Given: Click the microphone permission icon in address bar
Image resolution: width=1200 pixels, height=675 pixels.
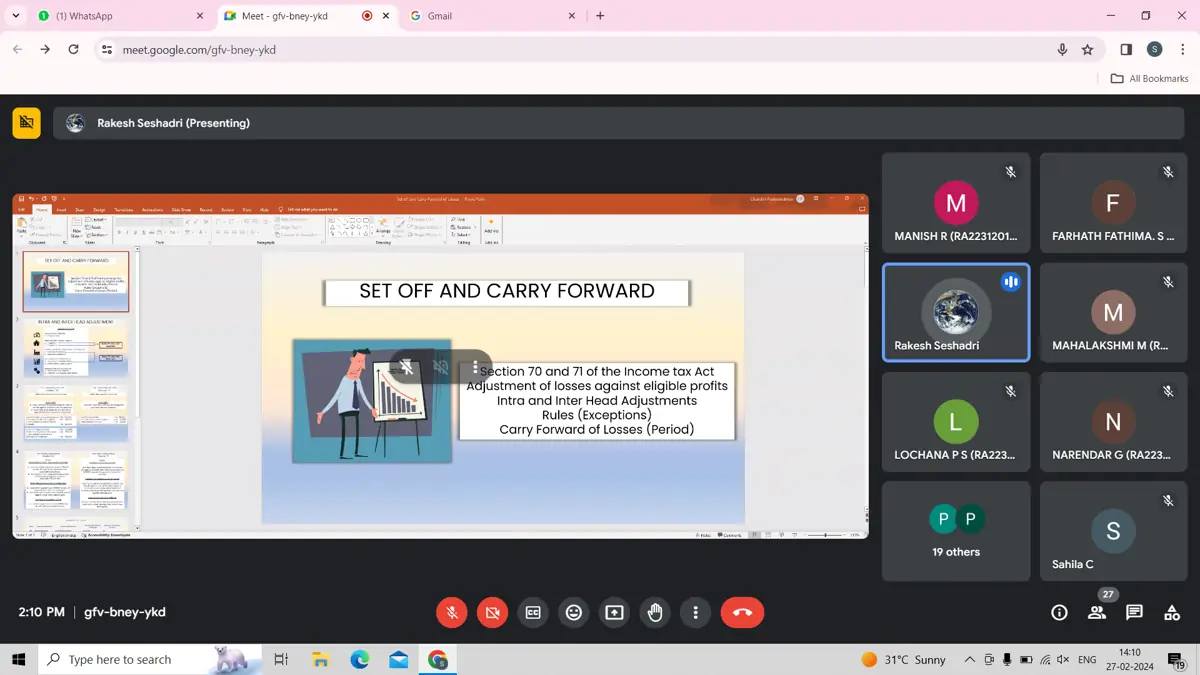Looking at the screenshot, I should click(x=1063, y=49).
